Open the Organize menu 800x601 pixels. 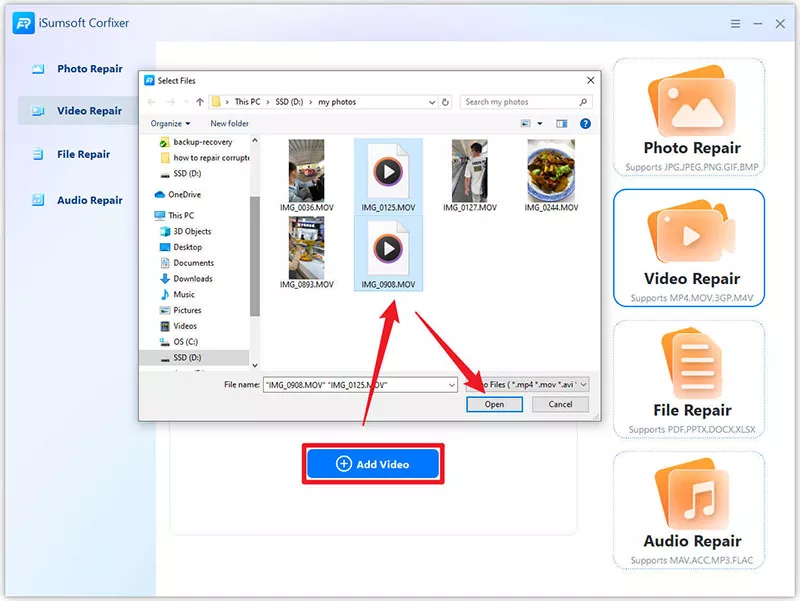[x=170, y=123]
